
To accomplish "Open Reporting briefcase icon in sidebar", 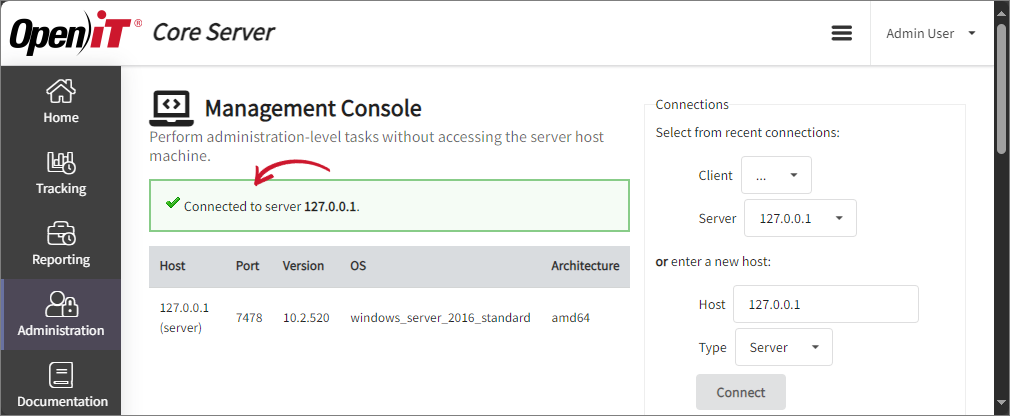I will coord(61,234).
